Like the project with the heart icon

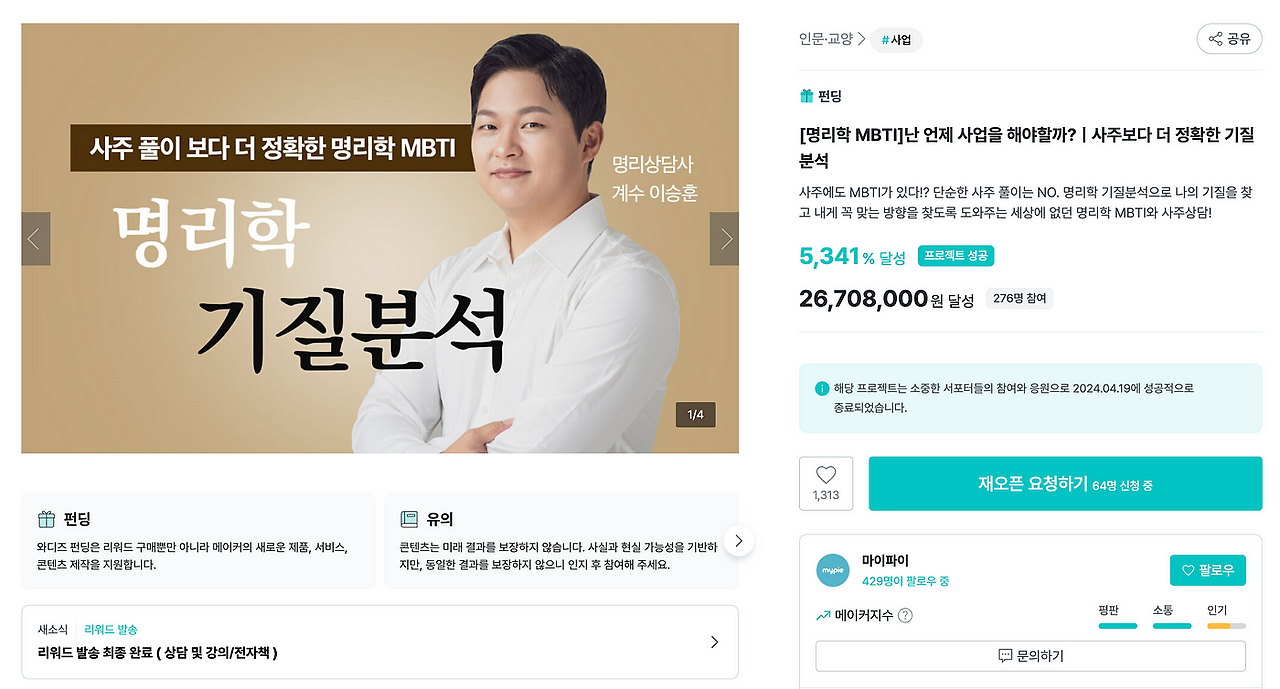826,484
